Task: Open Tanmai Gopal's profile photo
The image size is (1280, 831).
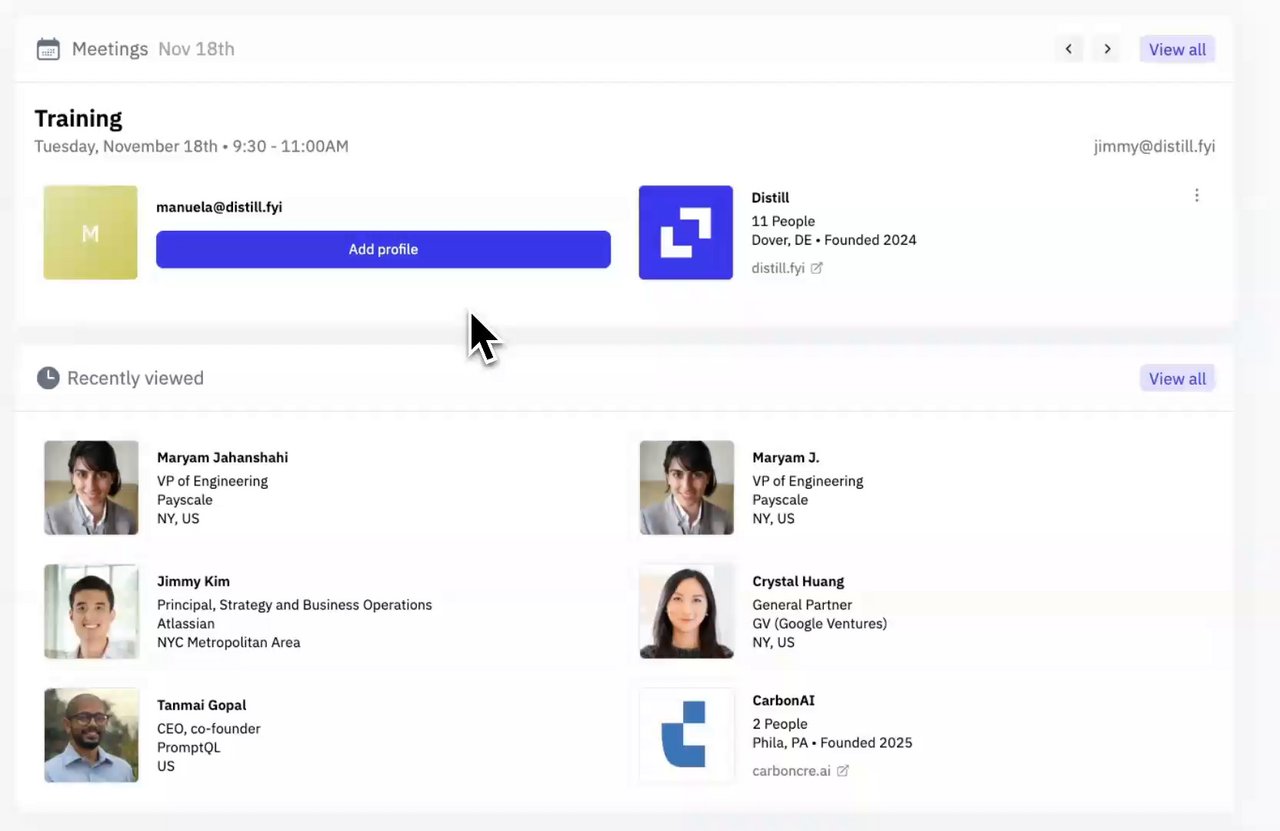Action: click(x=91, y=735)
